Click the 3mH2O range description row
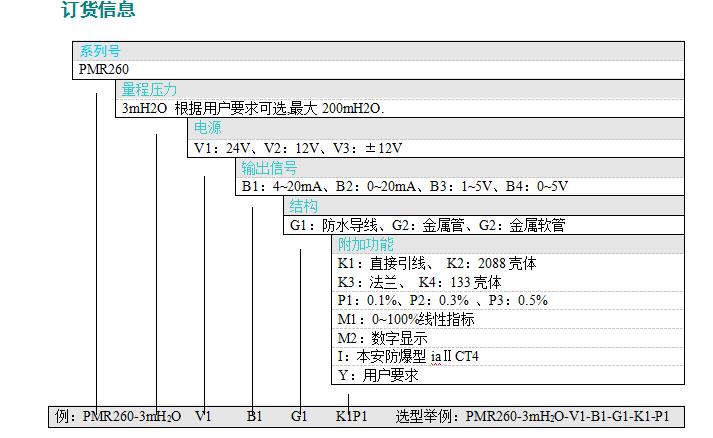 (252, 109)
